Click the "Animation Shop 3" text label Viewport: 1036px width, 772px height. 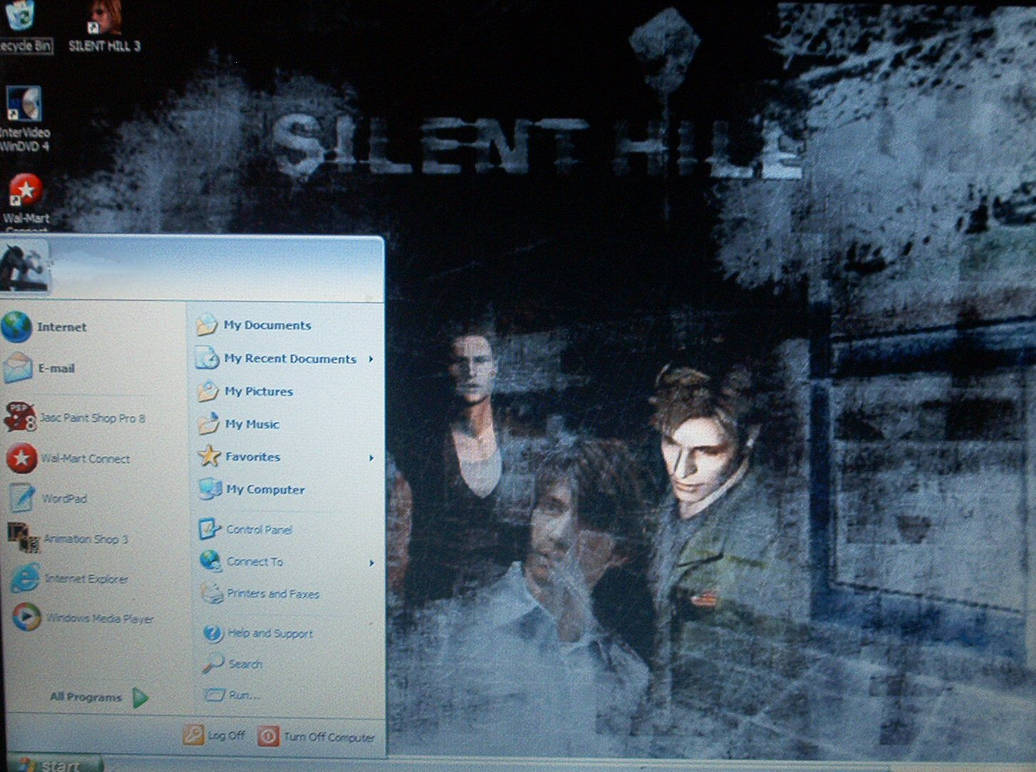[x=86, y=539]
